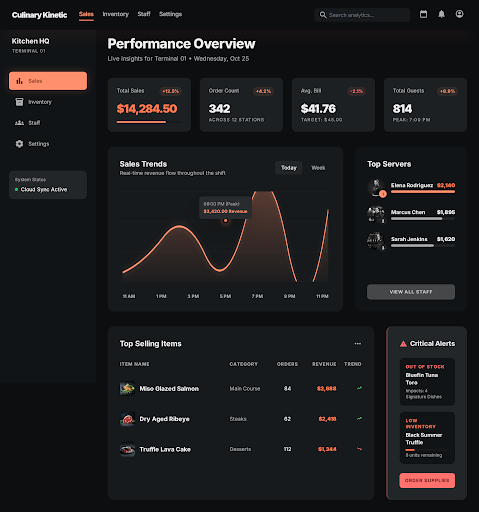The image size is (479, 512).
Task: Click the Total Guests percent badge
Action: pyautogui.click(x=447, y=91)
